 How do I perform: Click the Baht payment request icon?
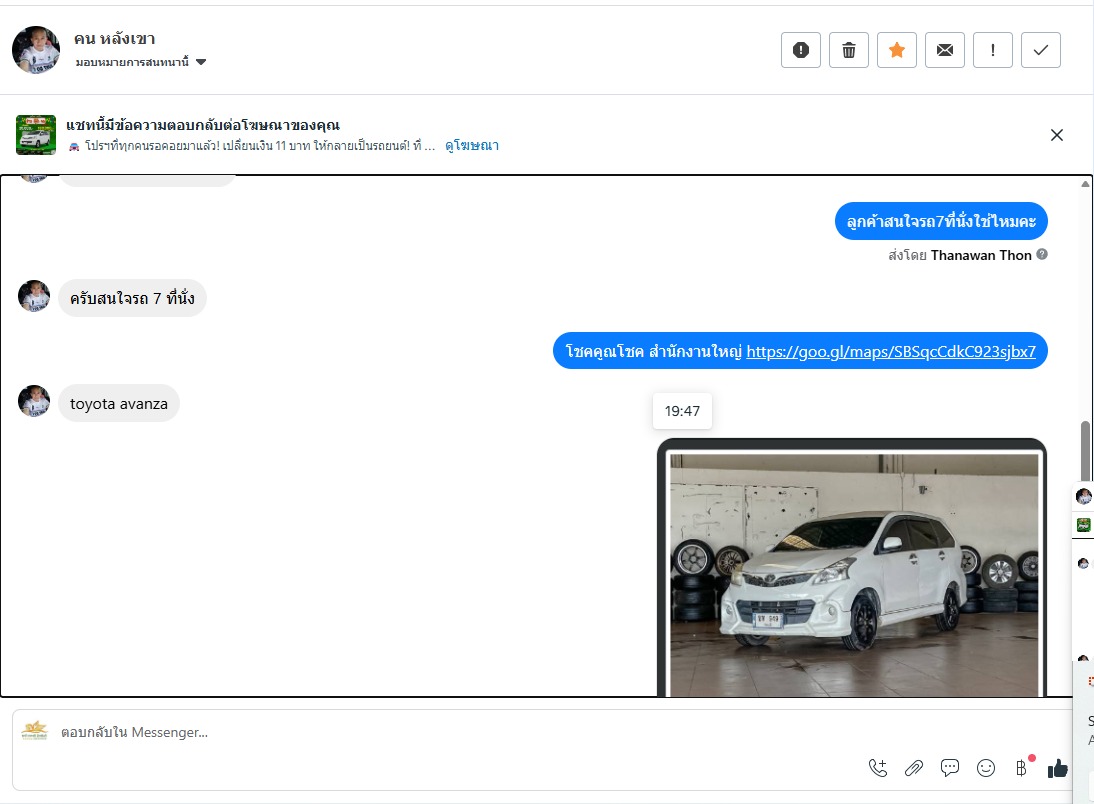pos(1021,768)
